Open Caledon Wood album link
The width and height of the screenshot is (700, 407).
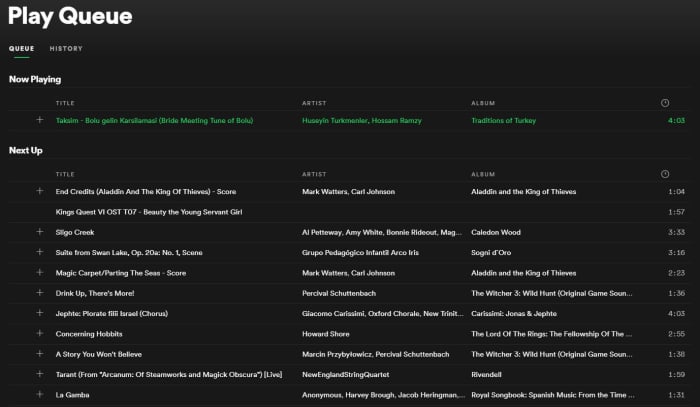click(x=499, y=232)
